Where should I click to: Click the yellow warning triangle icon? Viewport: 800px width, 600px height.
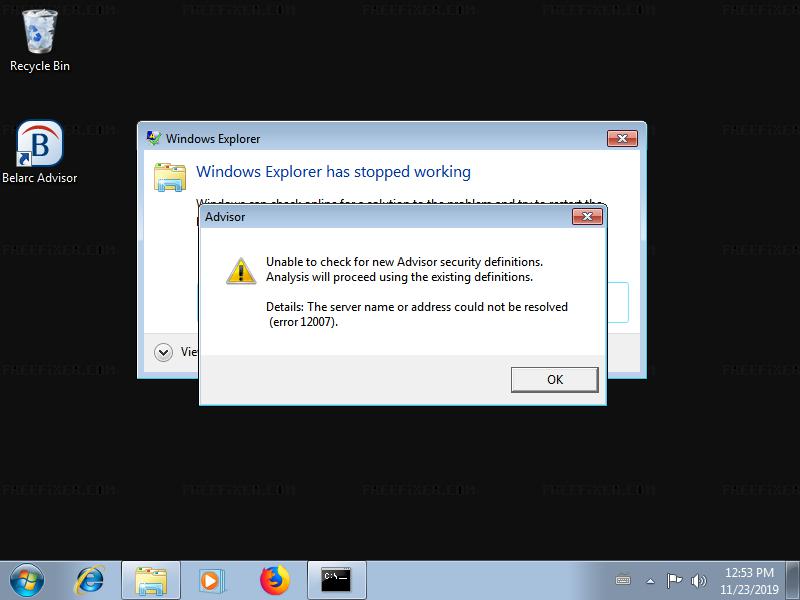[x=241, y=270]
